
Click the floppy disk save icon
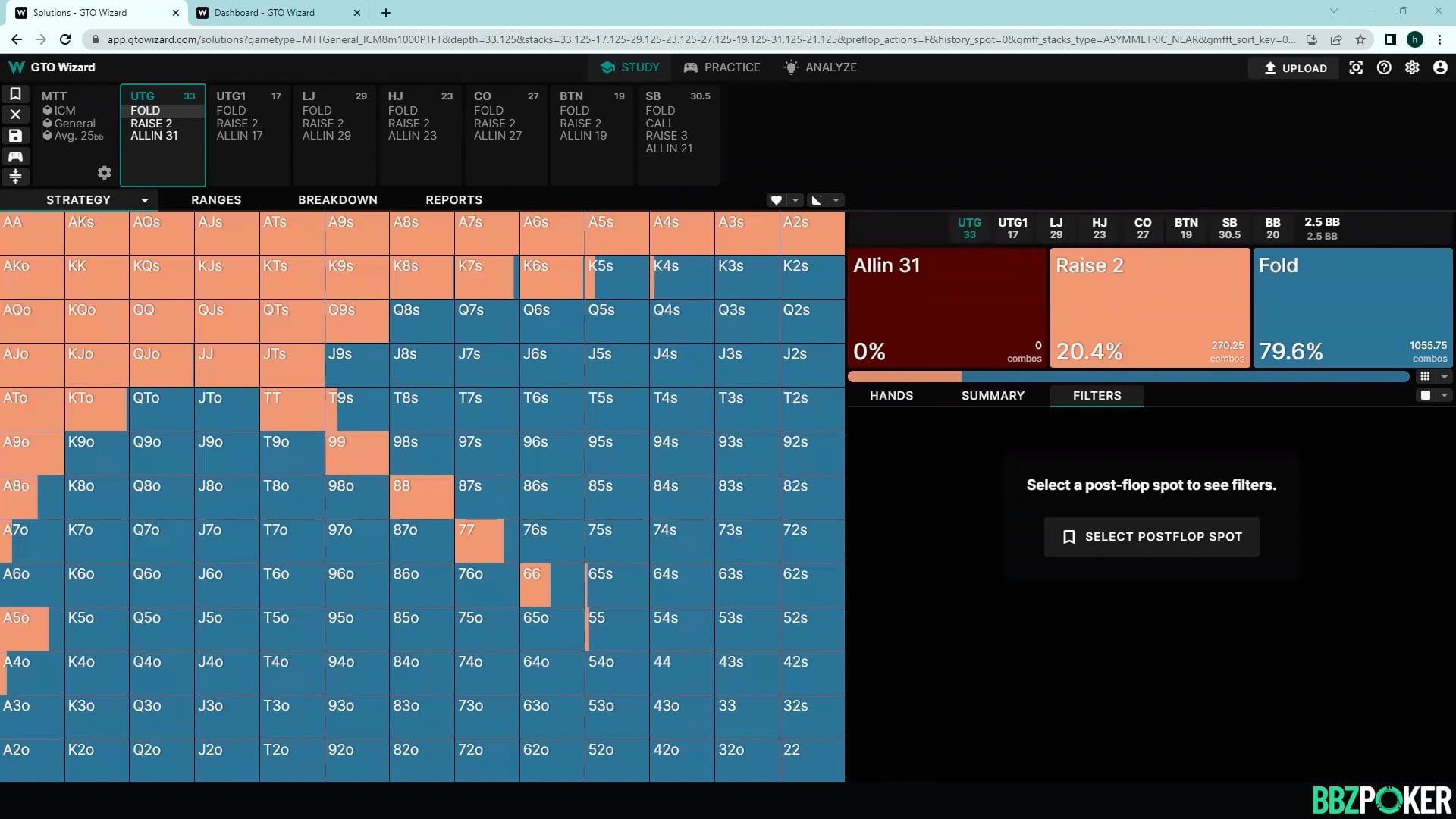[x=15, y=136]
